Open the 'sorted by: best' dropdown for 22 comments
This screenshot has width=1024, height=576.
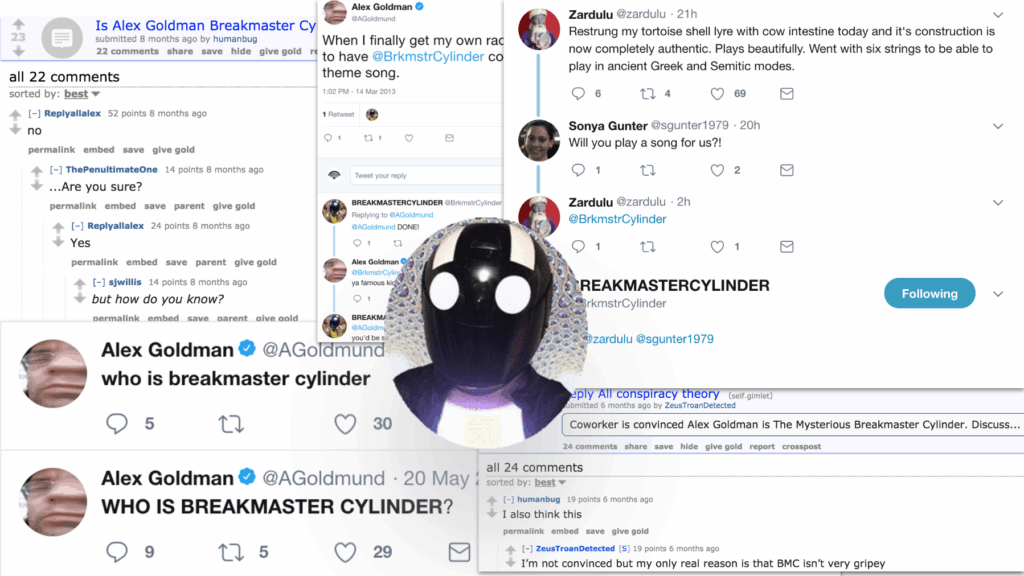pos(82,94)
